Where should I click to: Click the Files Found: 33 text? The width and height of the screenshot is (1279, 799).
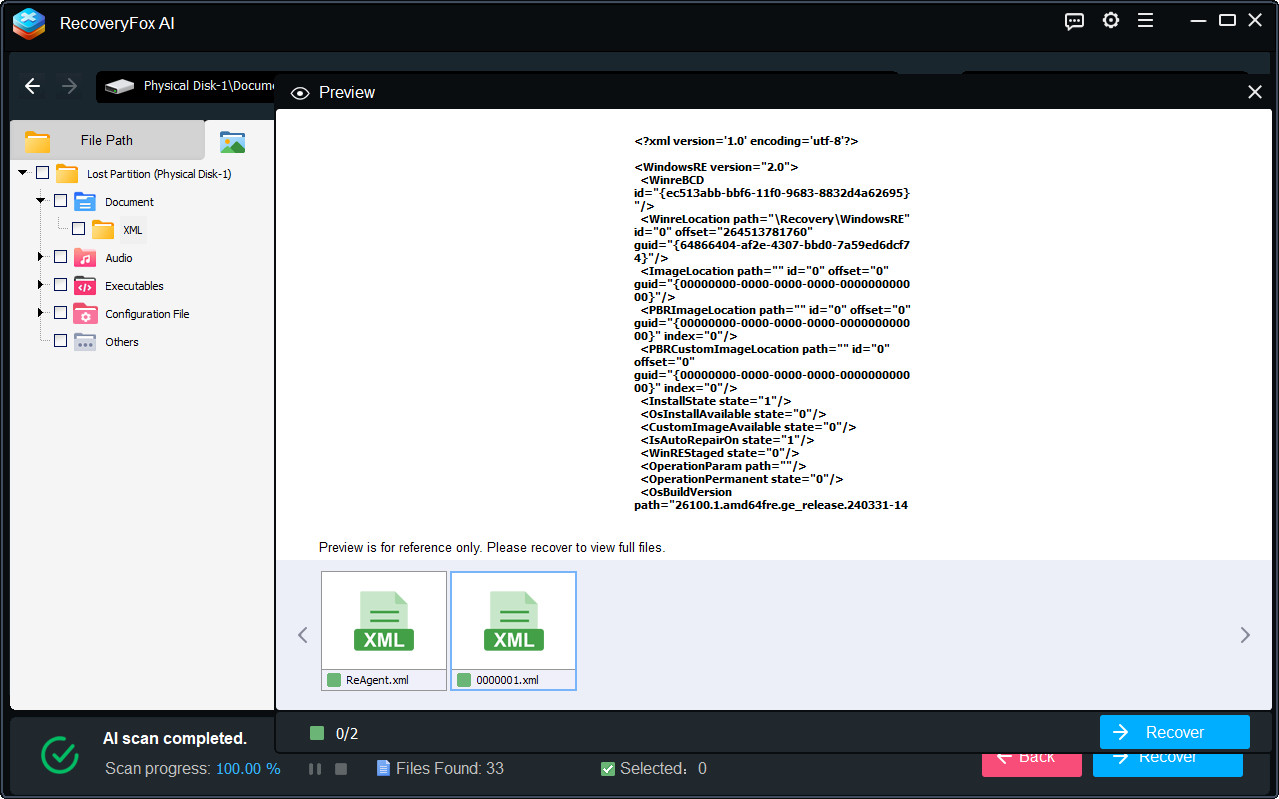(x=450, y=769)
